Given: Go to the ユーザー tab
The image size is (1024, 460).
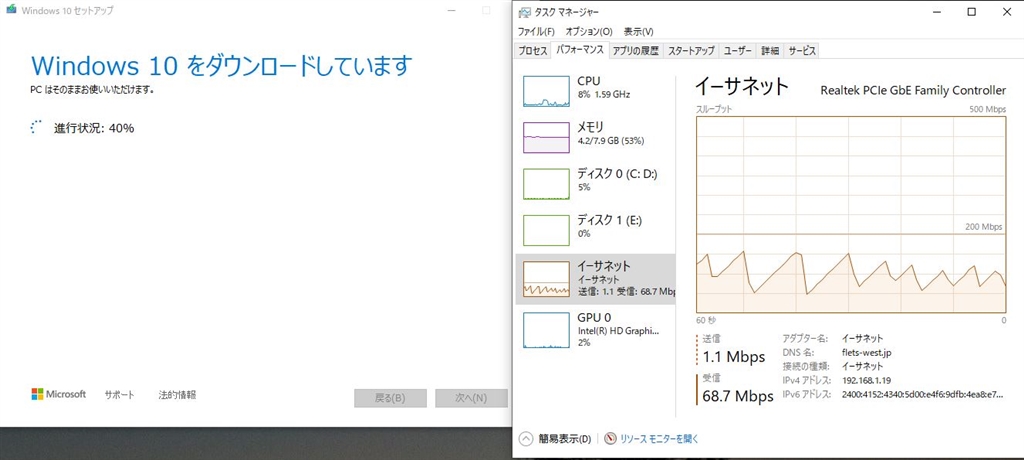Looking at the screenshot, I should 738,51.
